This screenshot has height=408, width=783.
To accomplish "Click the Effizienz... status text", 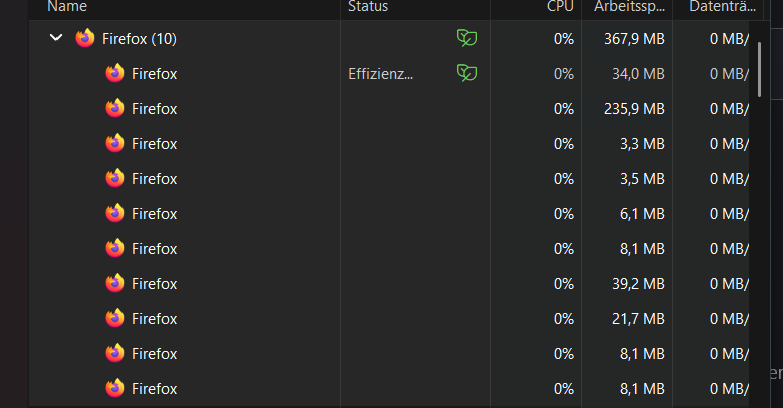I will 380,74.
